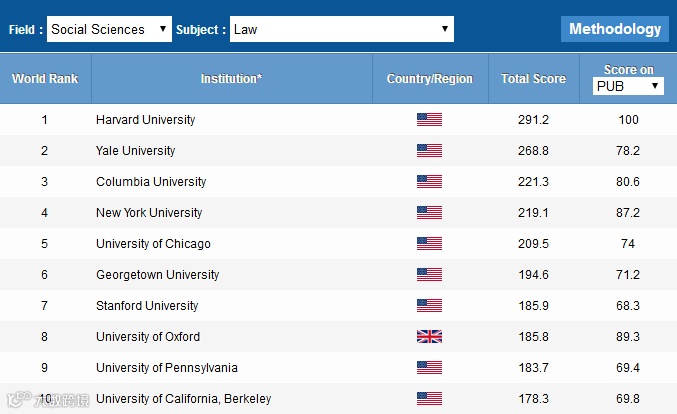Open the Subject dropdown set to Law
677x414 pixels.
tap(341, 29)
